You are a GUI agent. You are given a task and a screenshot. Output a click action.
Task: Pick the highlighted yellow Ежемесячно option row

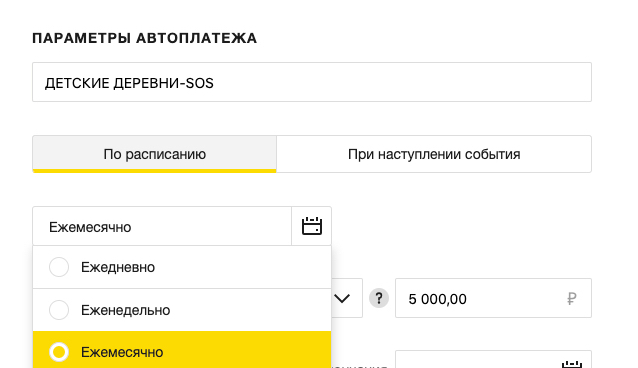click(182, 350)
